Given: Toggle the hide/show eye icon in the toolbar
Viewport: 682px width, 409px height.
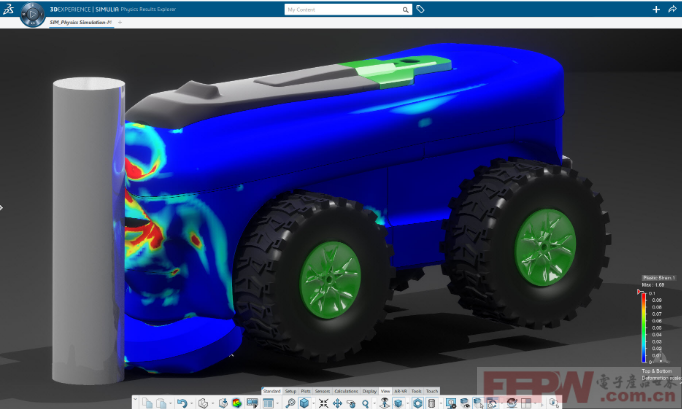Looking at the screenshot, I should point(464,403).
